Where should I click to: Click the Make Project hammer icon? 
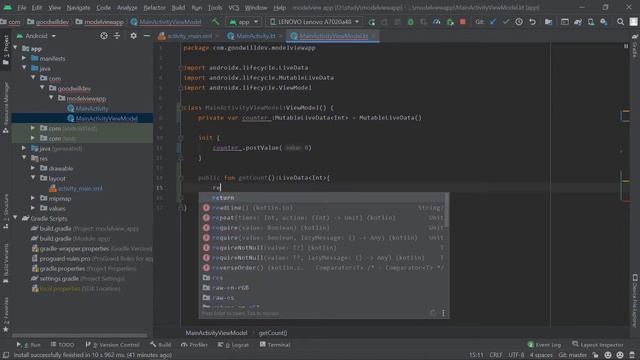tap(215, 22)
